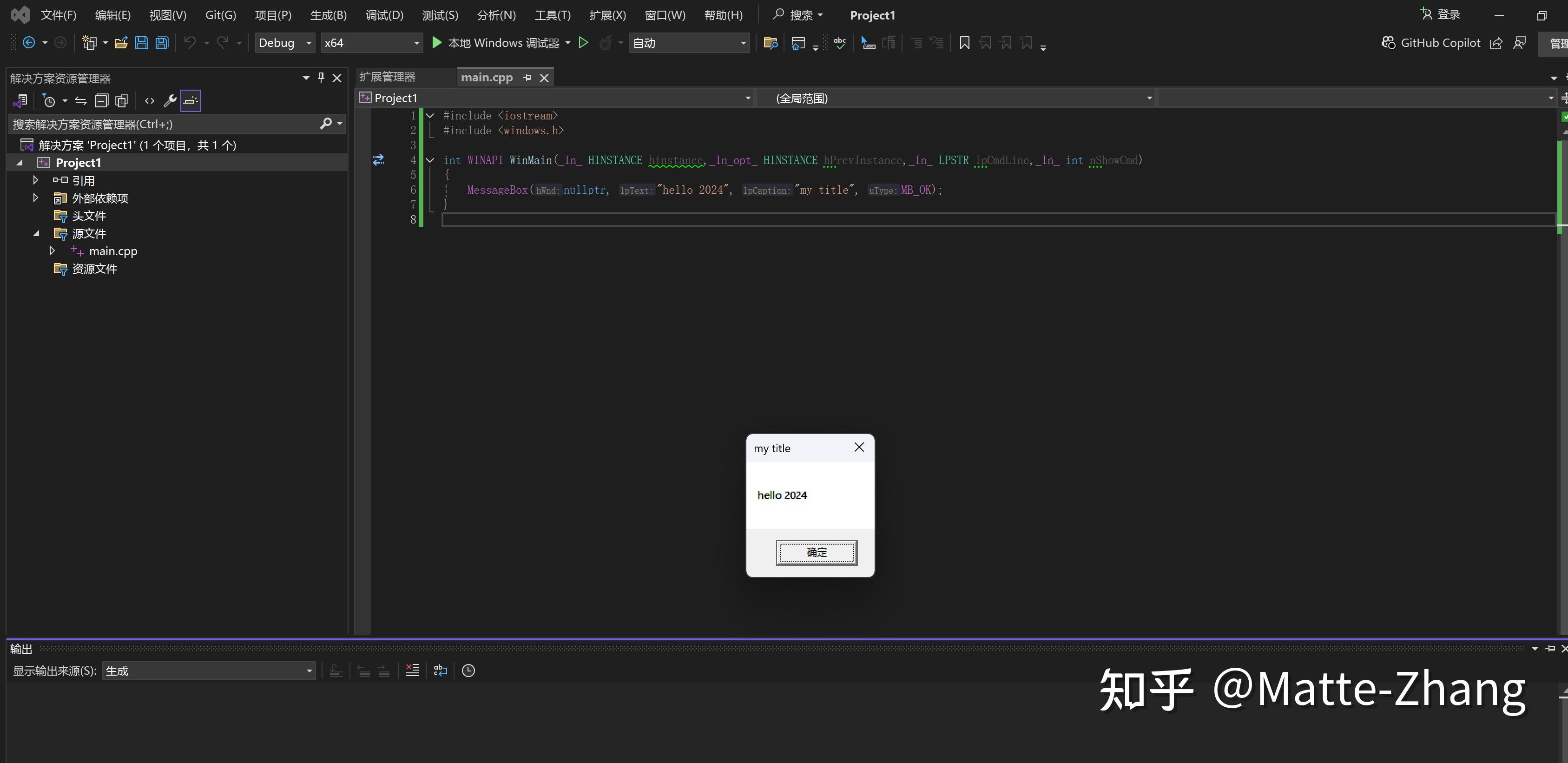Toggle Preview Selected Items in Solution Explorer
1568x763 pixels.
tap(190, 100)
